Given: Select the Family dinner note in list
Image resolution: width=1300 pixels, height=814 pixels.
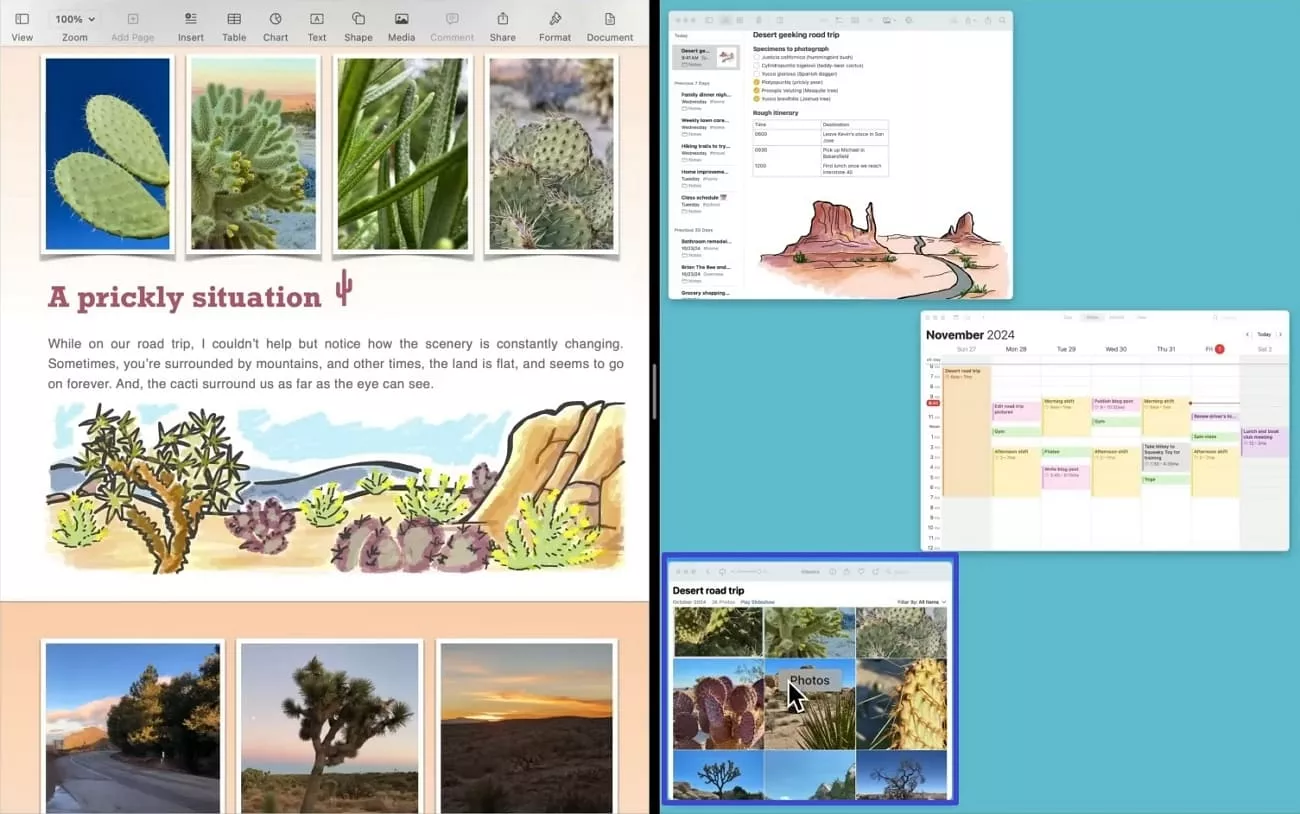Looking at the screenshot, I should point(705,99).
